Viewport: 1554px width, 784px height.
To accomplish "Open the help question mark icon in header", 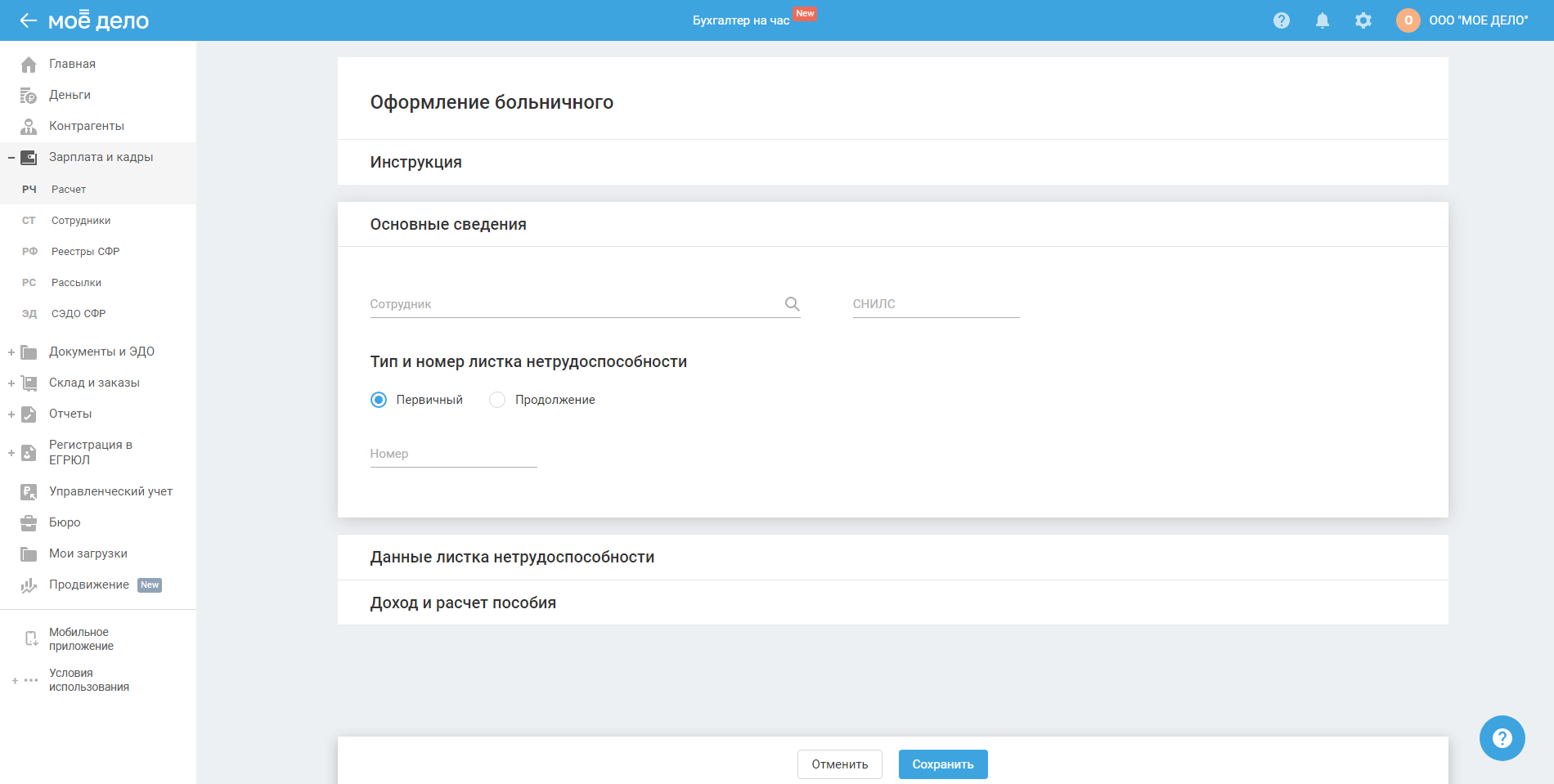I will point(1282,20).
